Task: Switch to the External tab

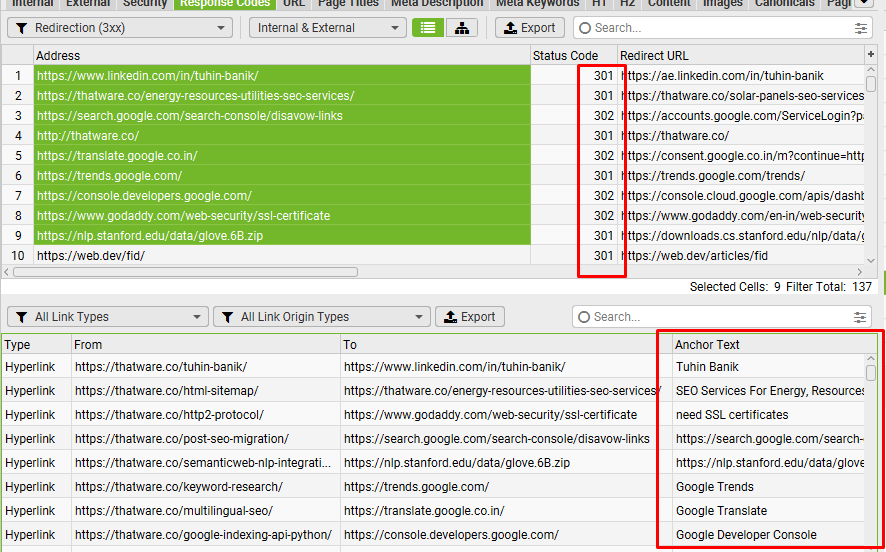Action: pos(88,3)
